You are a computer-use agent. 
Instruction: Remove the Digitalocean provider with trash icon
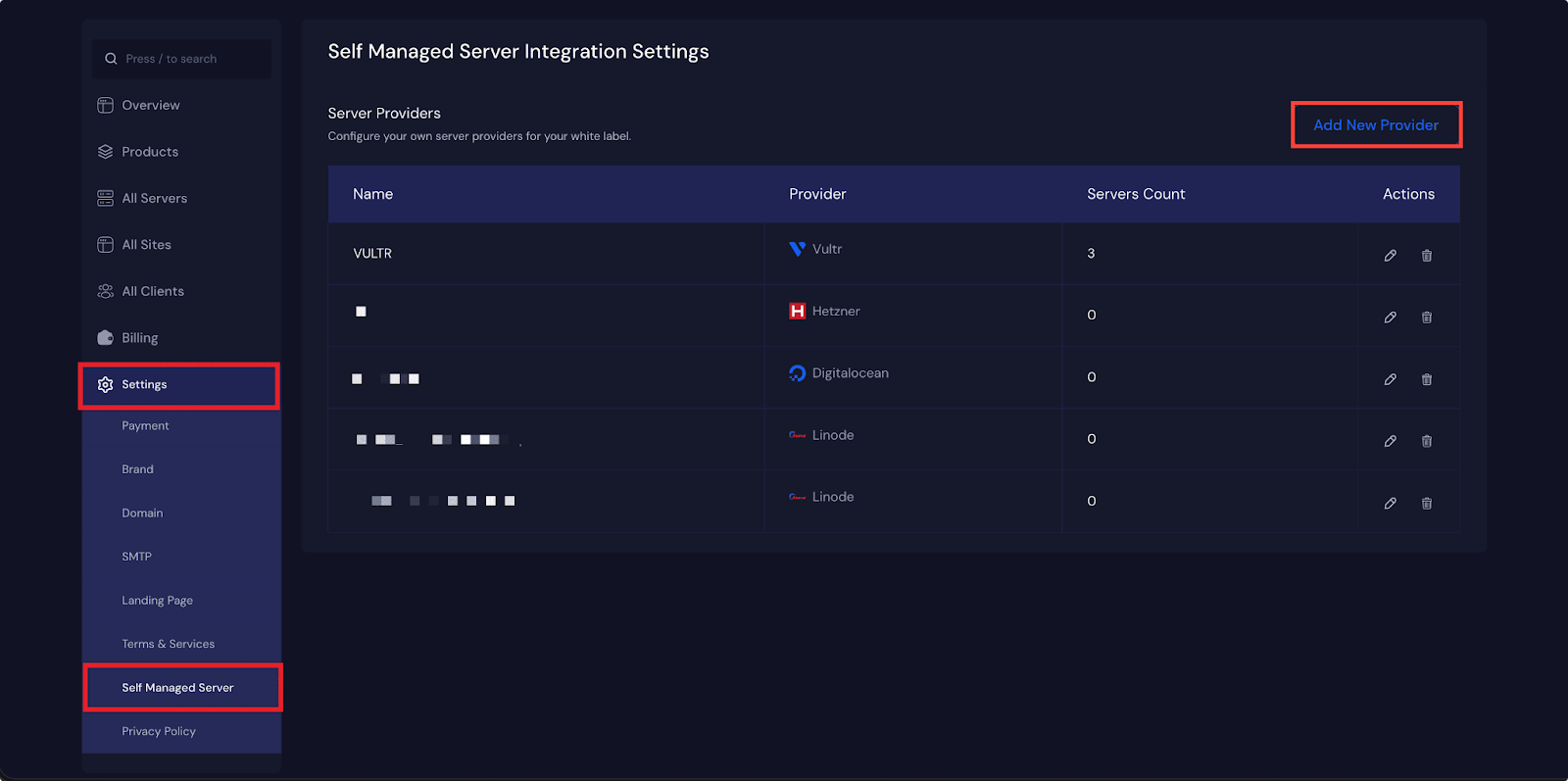1427,379
